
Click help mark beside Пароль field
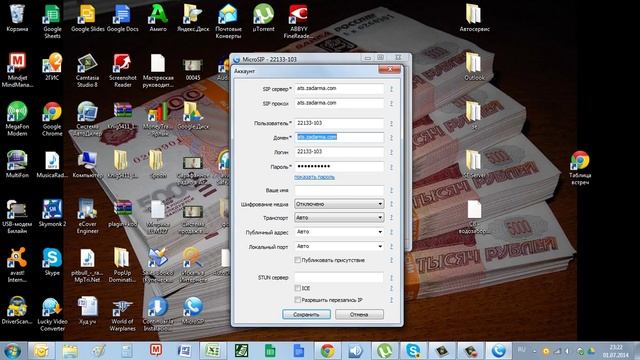pyautogui.click(x=391, y=167)
